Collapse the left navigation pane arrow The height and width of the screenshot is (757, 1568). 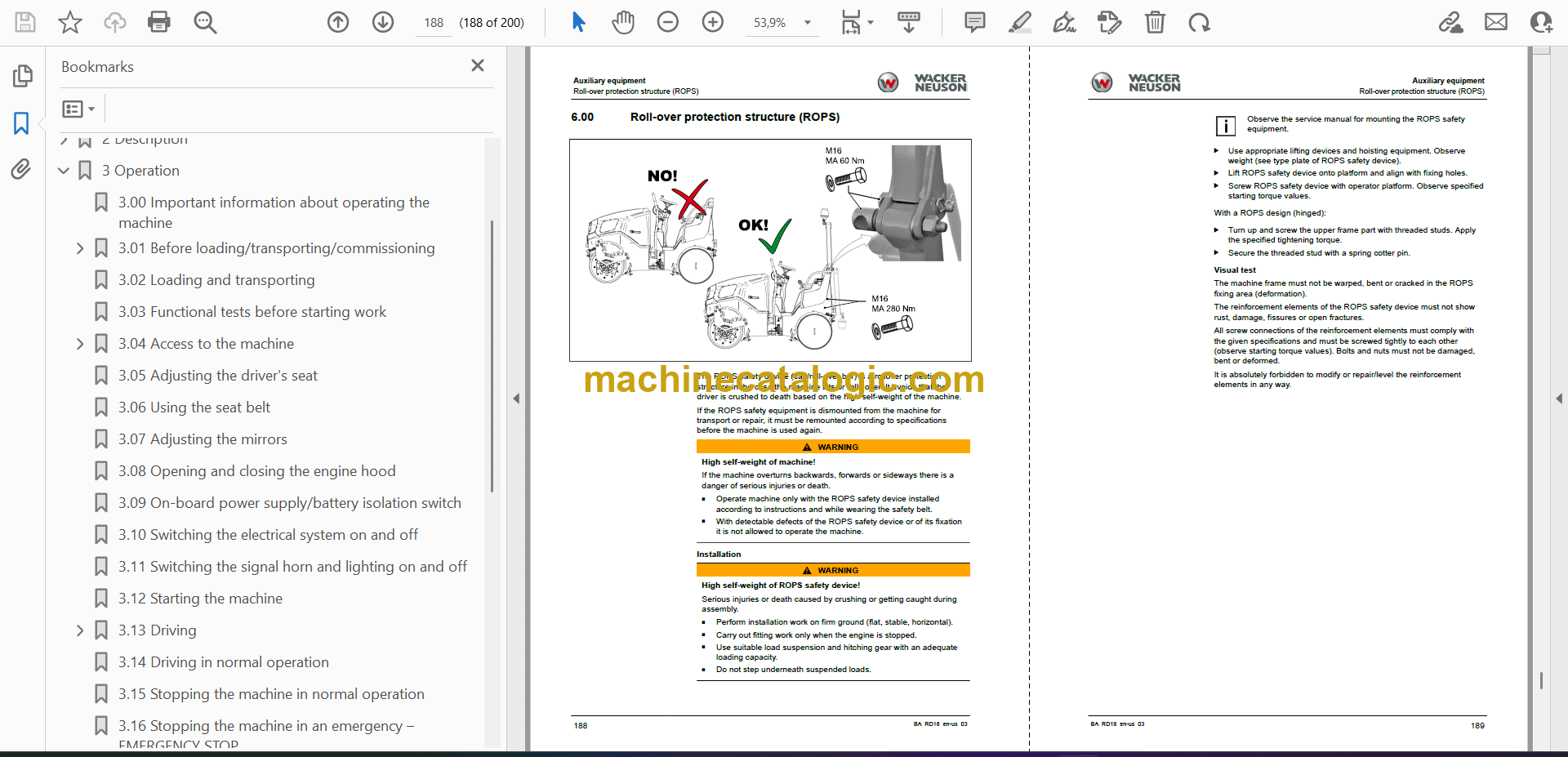516,399
